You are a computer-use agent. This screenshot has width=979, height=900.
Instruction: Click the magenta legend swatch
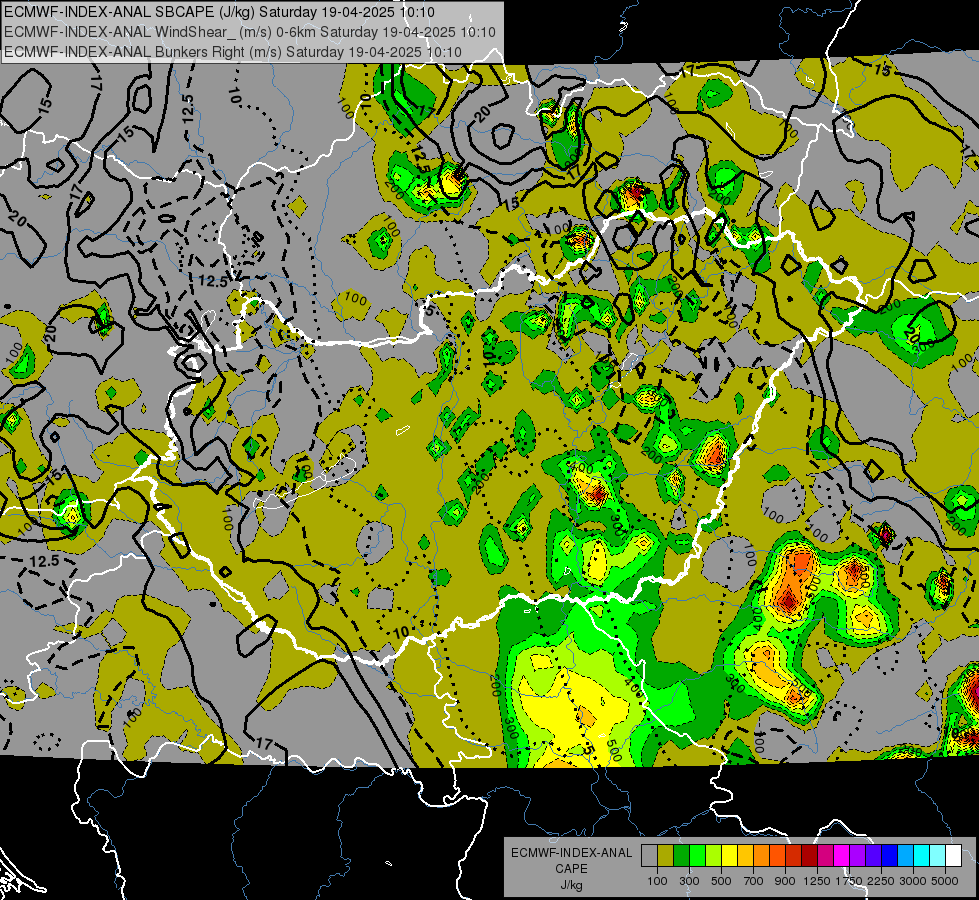(x=841, y=855)
